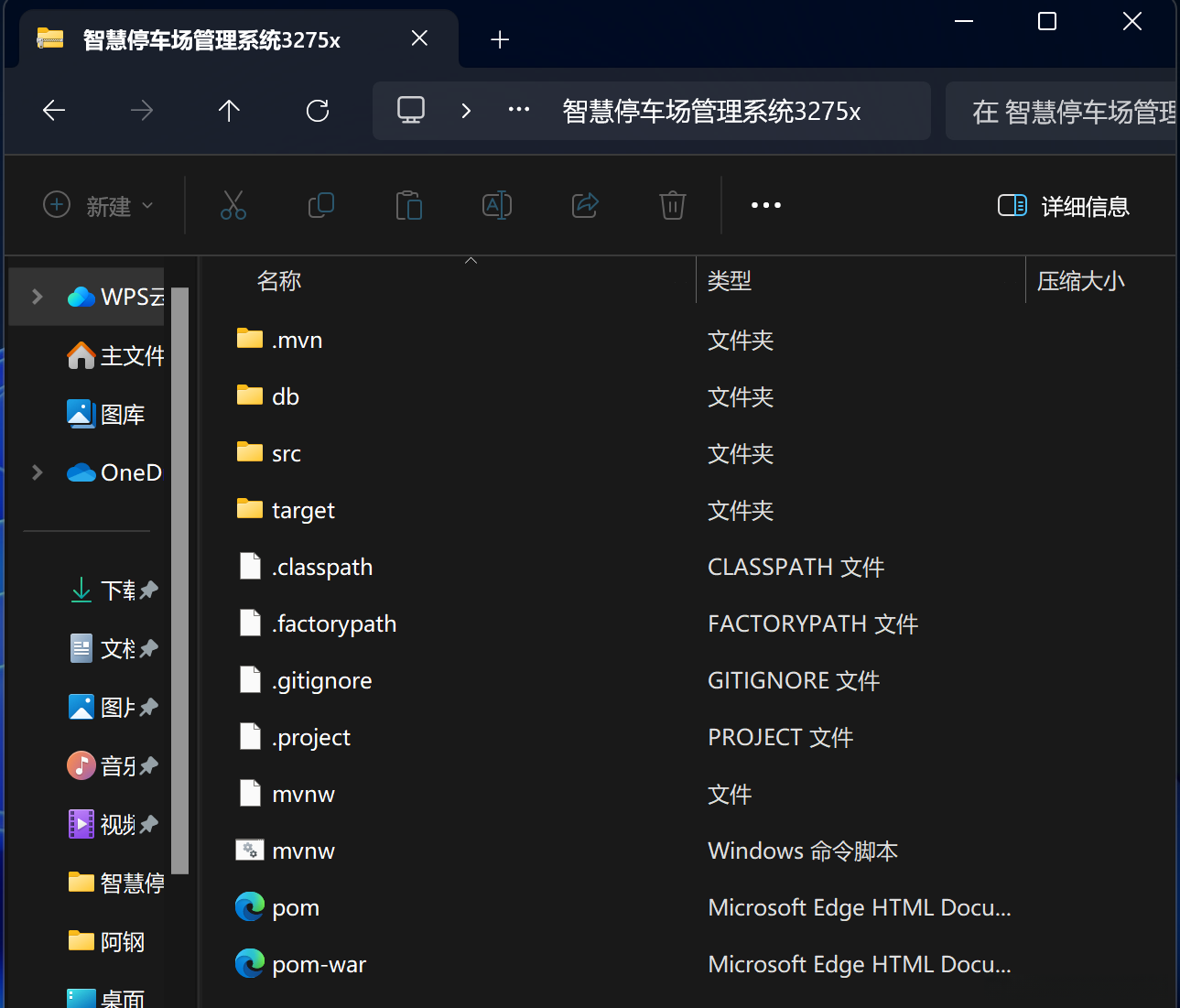Open the toolbar See more ellipsis menu
Image resolution: width=1180 pixels, height=1008 pixels.
[x=766, y=205]
